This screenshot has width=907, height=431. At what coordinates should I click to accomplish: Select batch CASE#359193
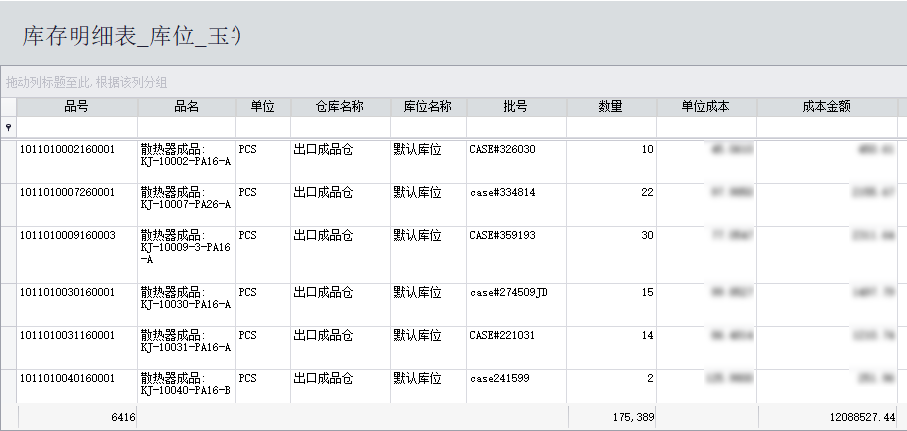[x=503, y=235]
